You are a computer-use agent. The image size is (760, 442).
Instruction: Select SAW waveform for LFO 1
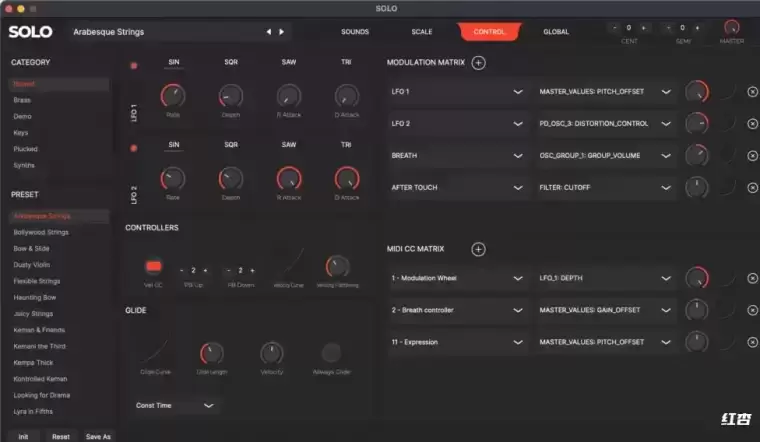289,62
